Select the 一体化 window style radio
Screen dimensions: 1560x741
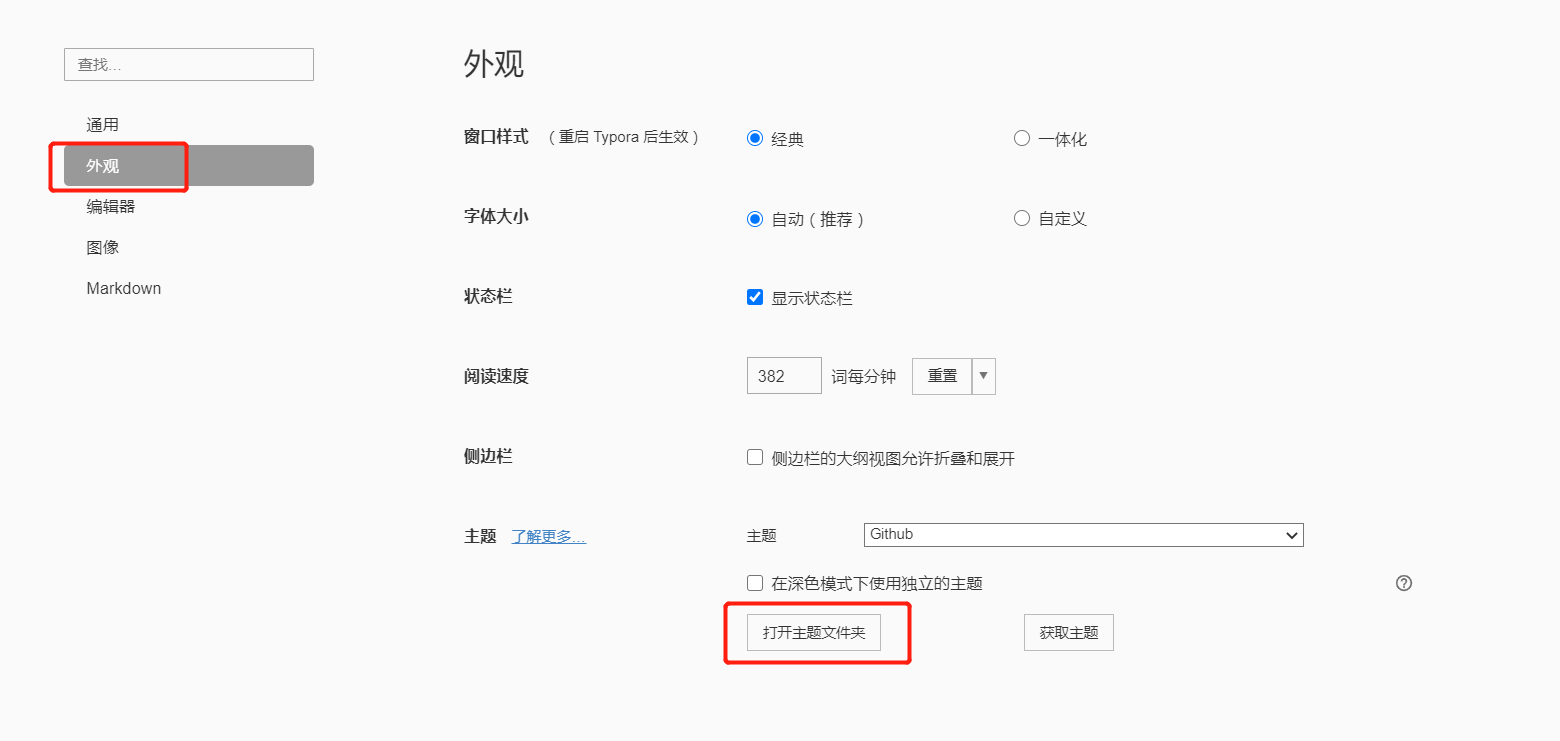pyautogui.click(x=1022, y=138)
